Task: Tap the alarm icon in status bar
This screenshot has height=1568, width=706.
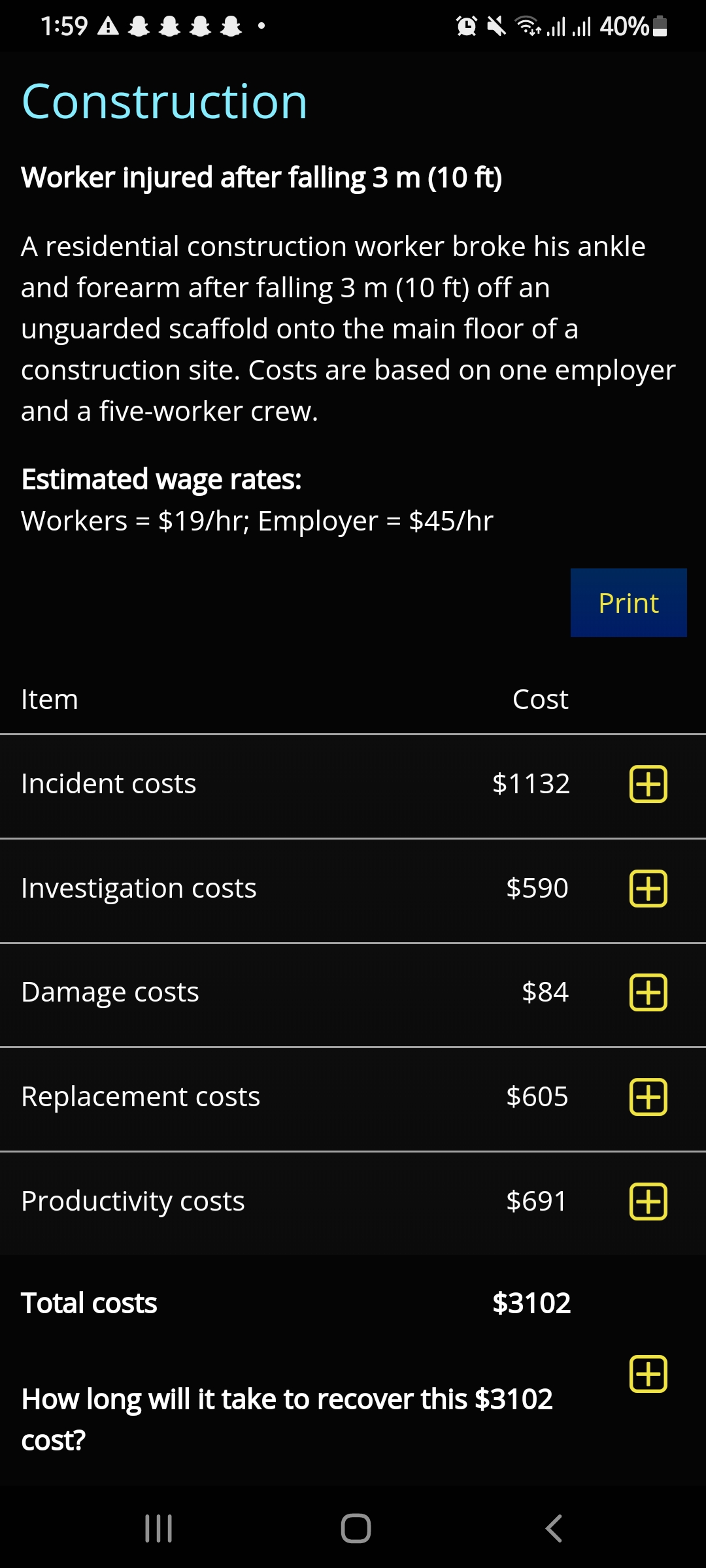Action: pos(466,26)
